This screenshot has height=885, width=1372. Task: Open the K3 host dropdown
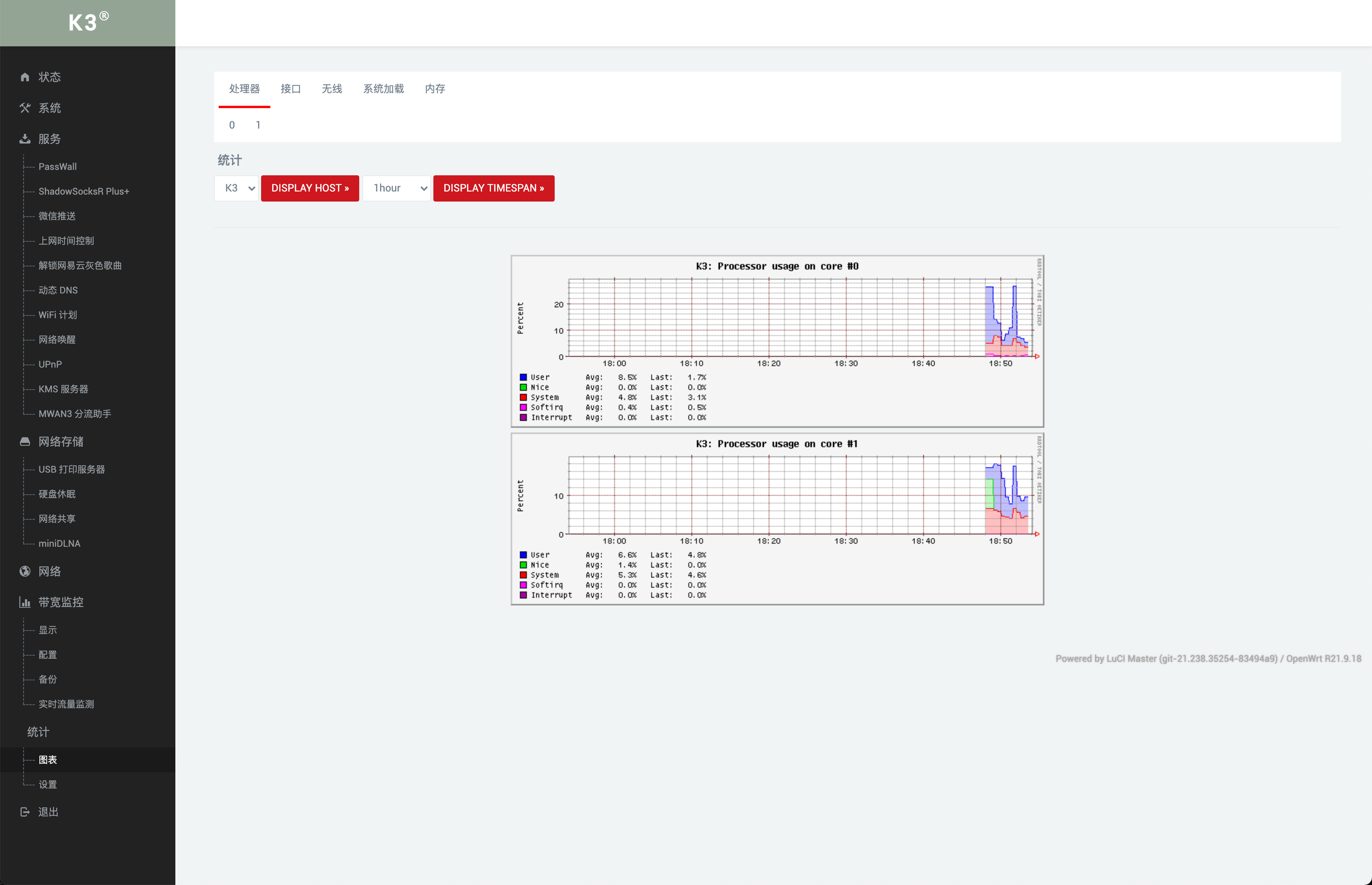click(237, 188)
